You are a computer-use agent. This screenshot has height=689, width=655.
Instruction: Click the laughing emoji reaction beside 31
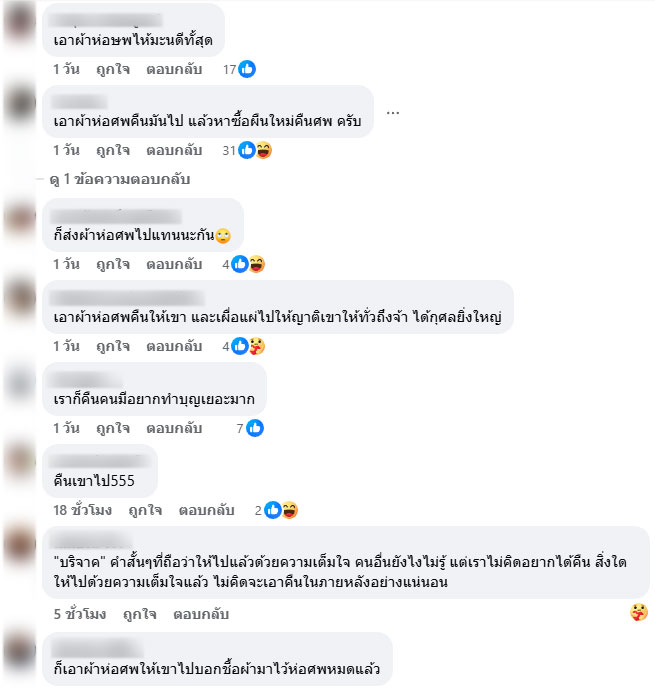coord(264,150)
